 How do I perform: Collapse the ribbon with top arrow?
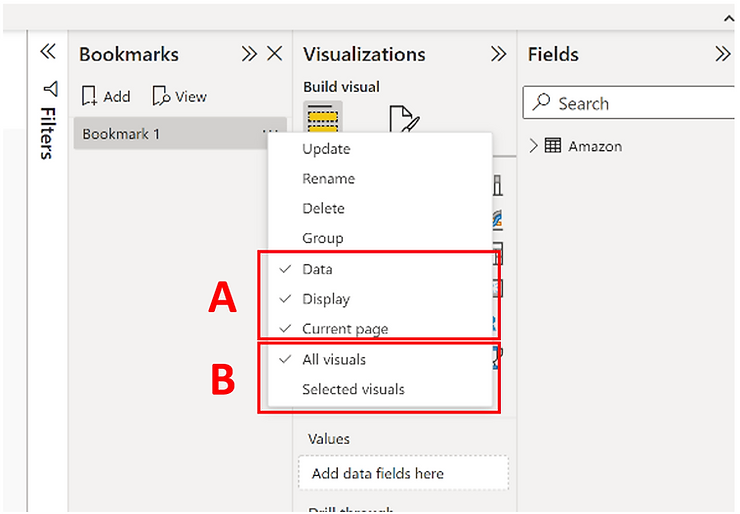(729, 19)
